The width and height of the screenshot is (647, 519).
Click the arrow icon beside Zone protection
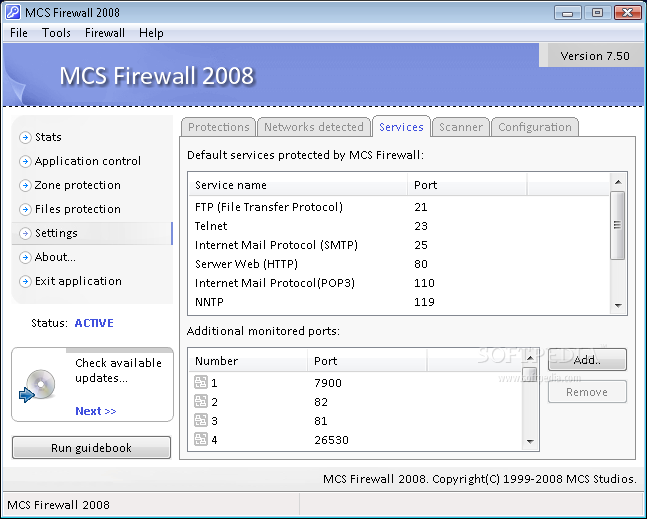[x=25, y=185]
